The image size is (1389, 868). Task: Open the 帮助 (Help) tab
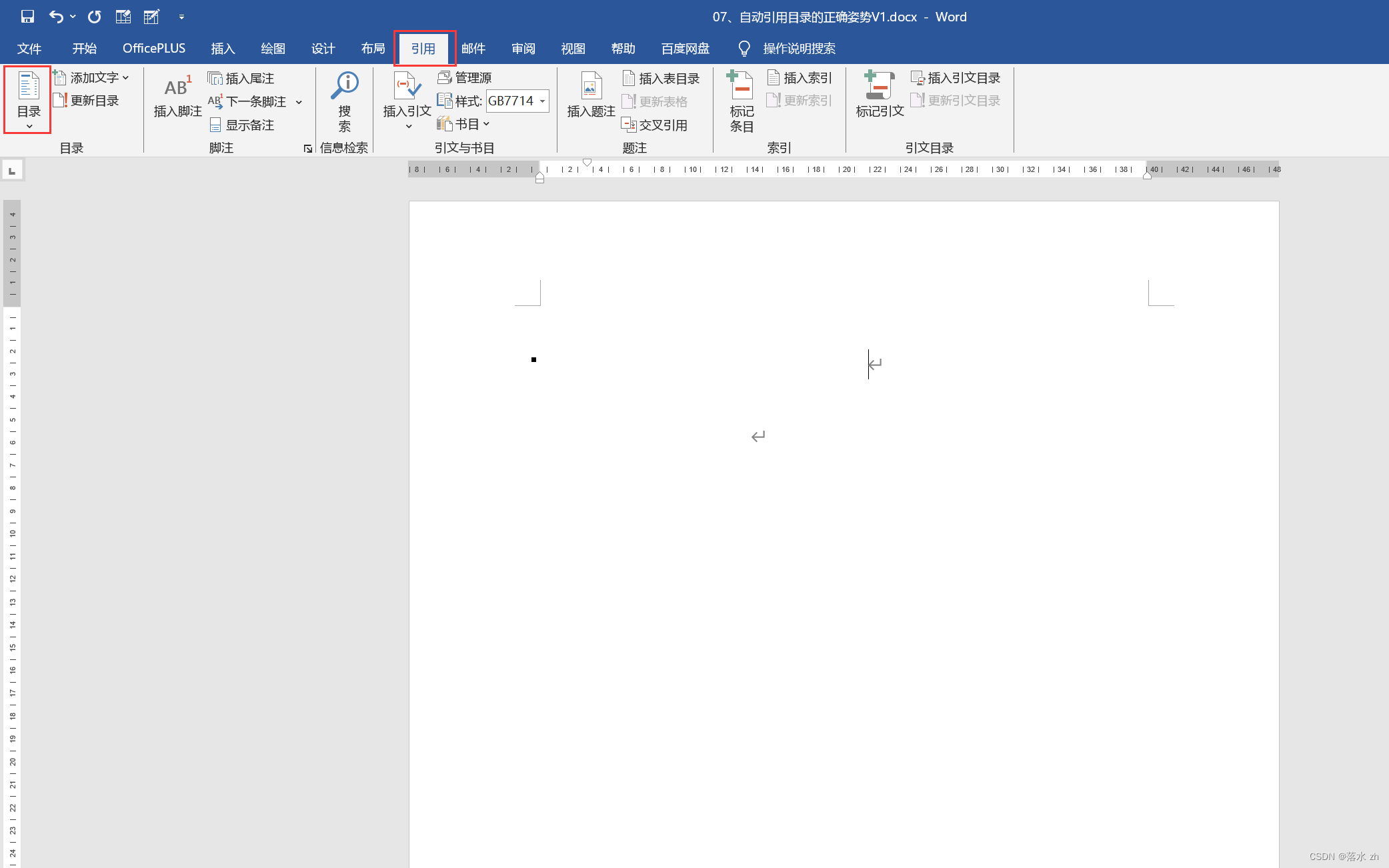pyautogui.click(x=623, y=49)
